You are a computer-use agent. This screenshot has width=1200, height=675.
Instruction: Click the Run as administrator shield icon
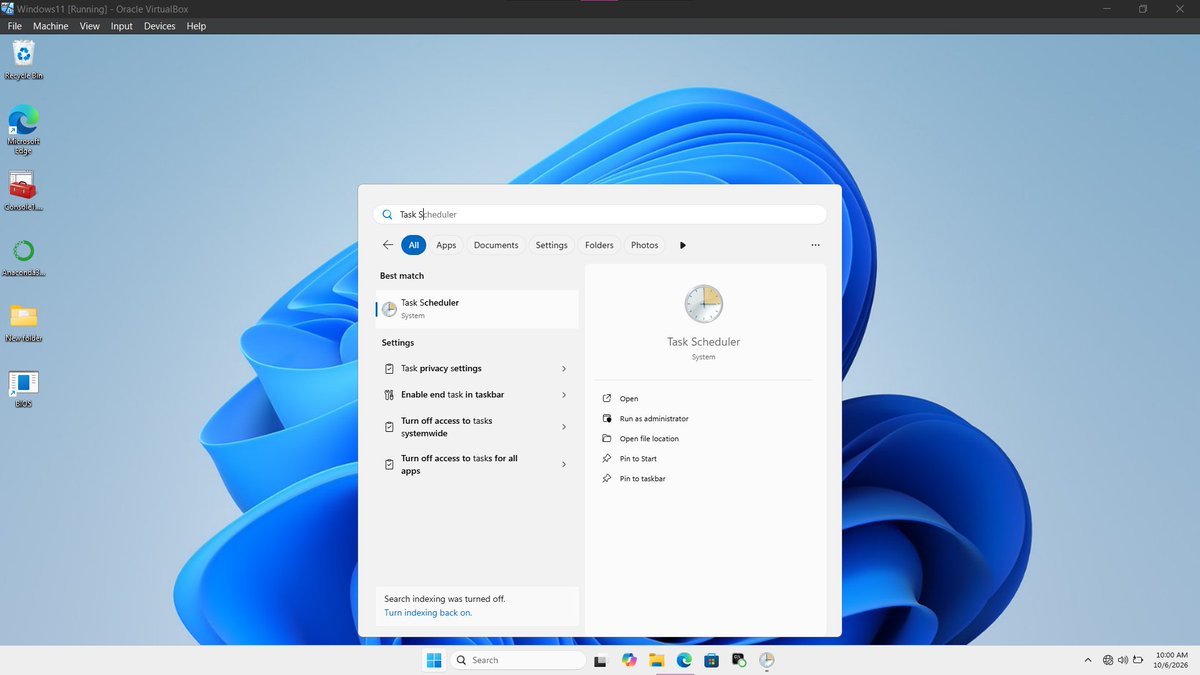pyautogui.click(x=607, y=419)
